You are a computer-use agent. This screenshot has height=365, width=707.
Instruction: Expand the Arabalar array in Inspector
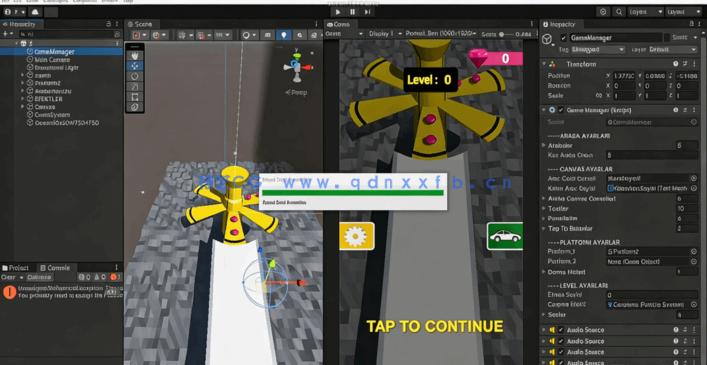click(x=544, y=146)
